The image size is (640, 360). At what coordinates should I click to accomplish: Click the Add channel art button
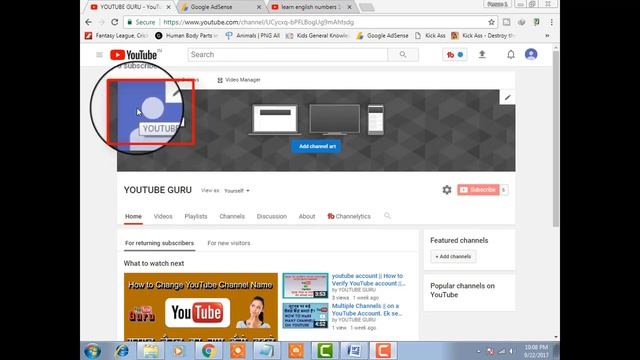coord(317,146)
